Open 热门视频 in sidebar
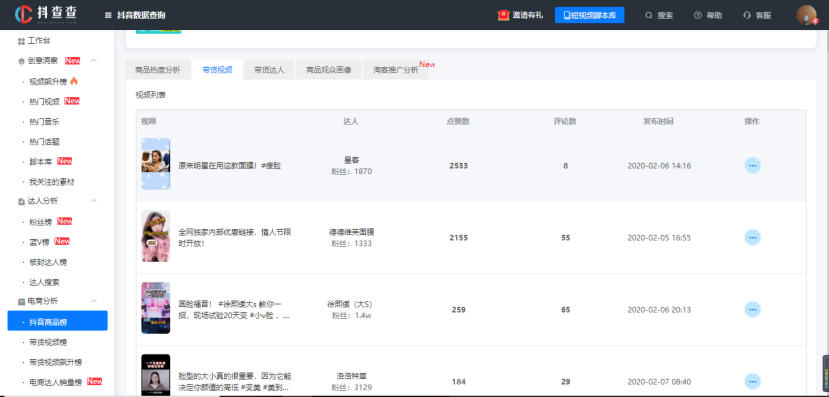The height and width of the screenshot is (397, 829). point(44,101)
